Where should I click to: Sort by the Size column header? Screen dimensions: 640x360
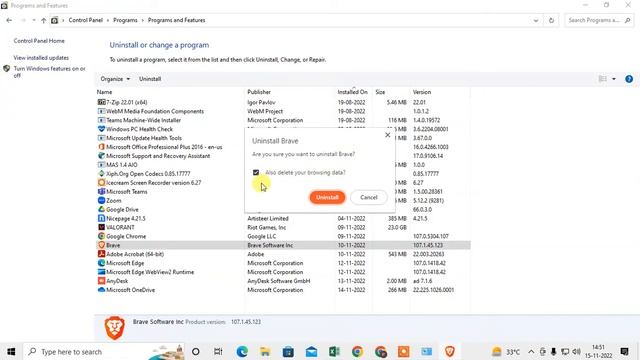pyautogui.click(x=380, y=92)
